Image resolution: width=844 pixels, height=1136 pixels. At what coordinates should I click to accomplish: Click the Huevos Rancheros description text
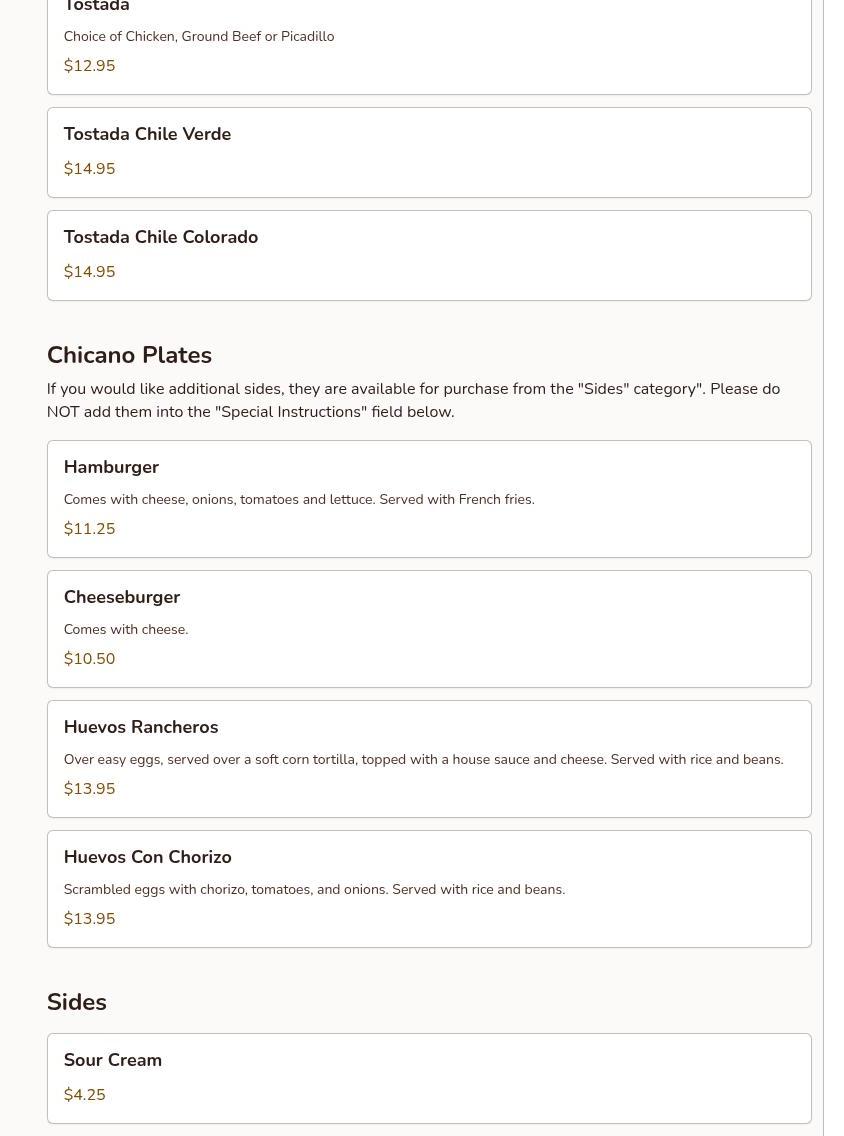423,760
